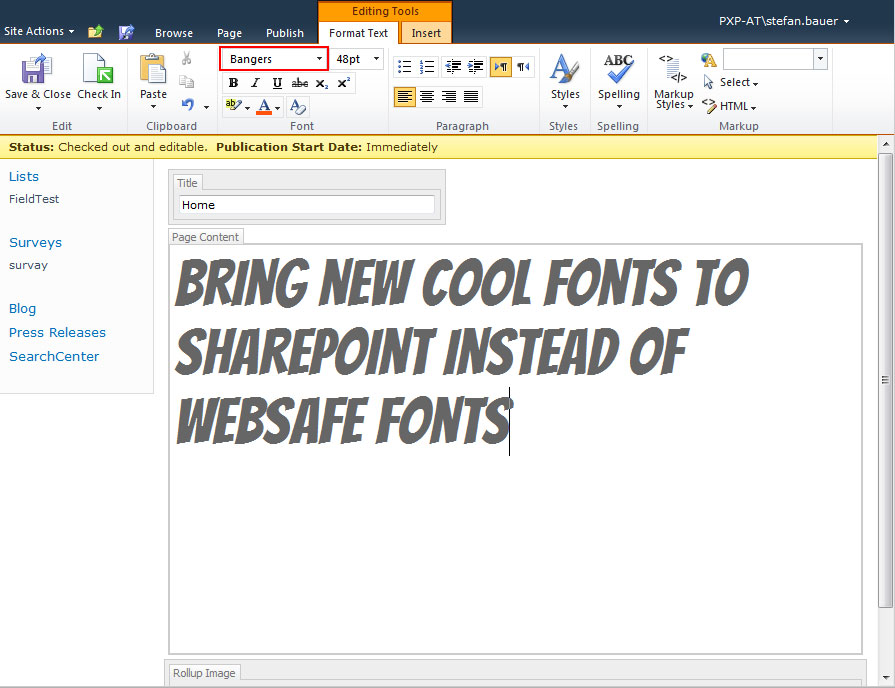Switch to the Browse tab
The image size is (895, 688).
pos(174,33)
